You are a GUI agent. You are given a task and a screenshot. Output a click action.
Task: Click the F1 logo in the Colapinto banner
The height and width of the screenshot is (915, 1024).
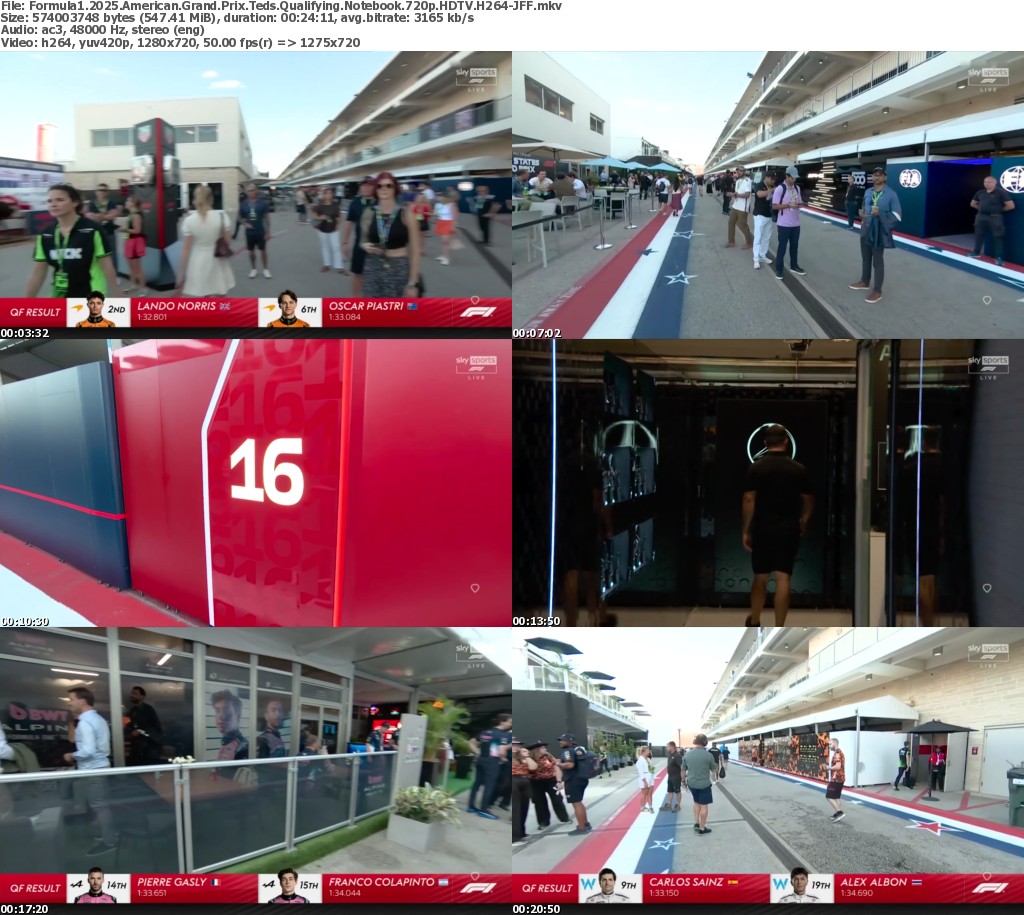477,887
